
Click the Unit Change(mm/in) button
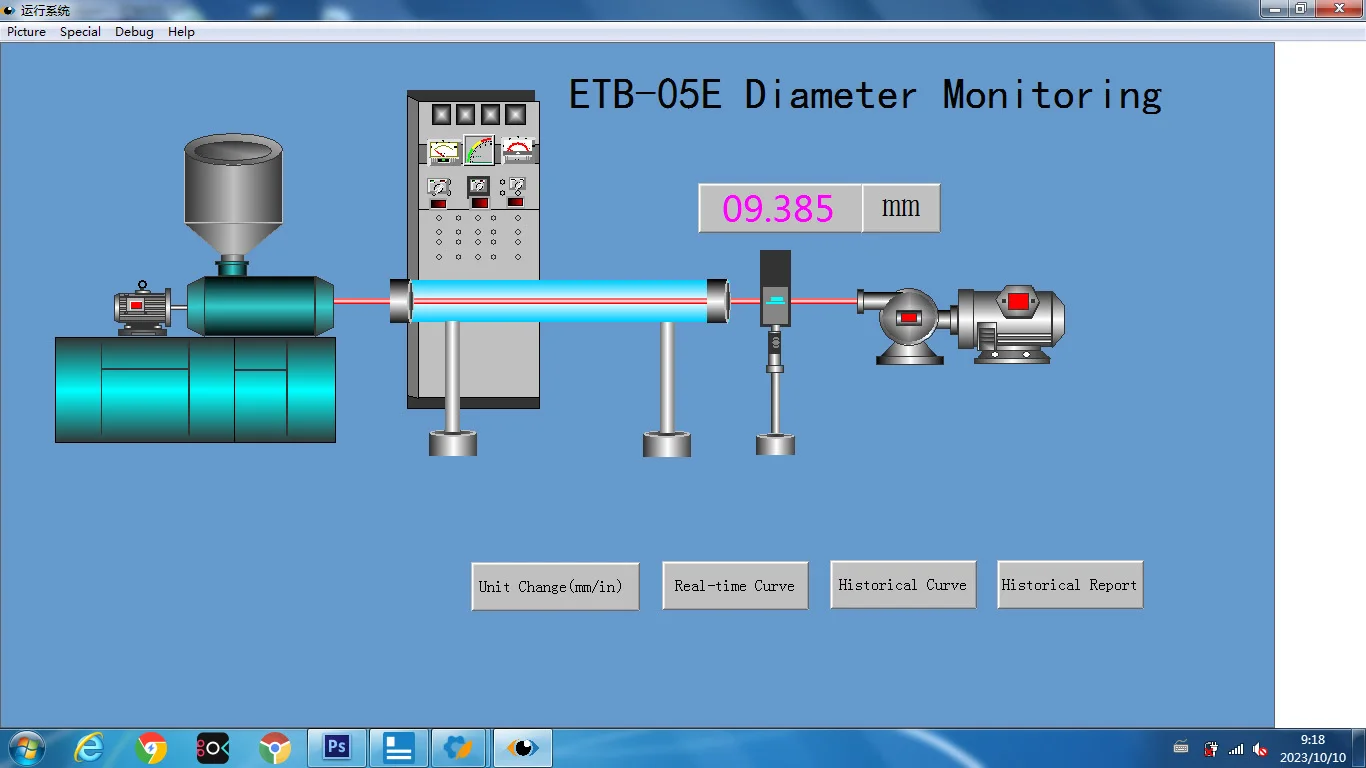click(555, 586)
